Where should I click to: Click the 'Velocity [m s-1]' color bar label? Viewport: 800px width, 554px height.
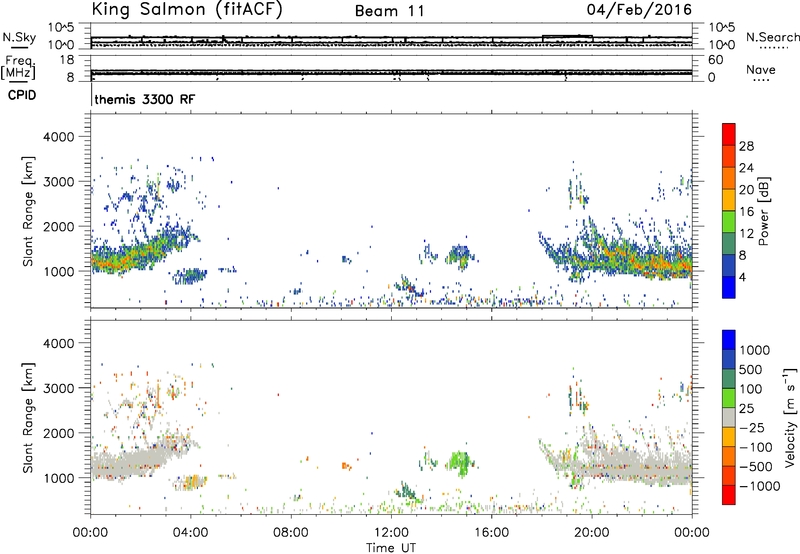point(790,417)
